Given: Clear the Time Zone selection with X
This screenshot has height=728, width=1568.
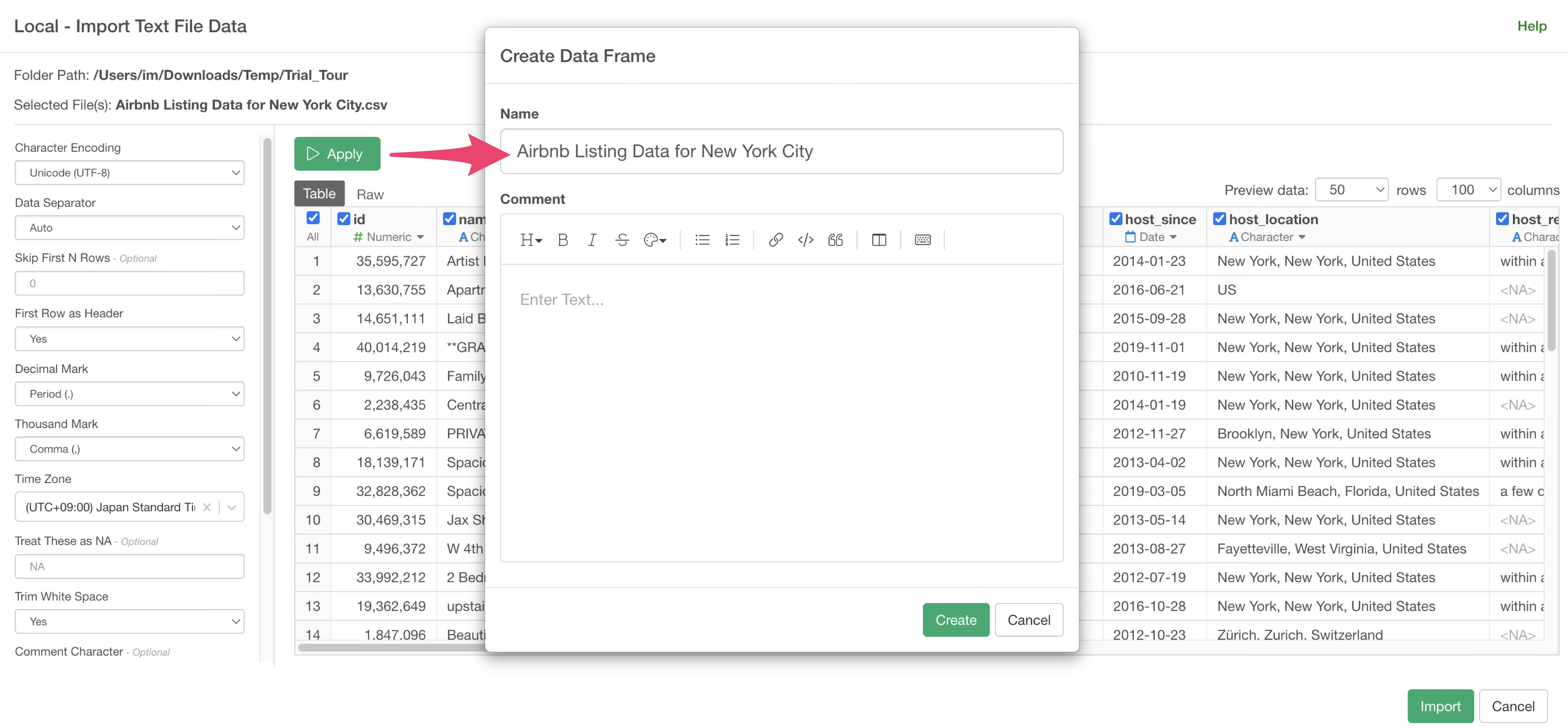Looking at the screenshot, I should click(x=207, y=507).
